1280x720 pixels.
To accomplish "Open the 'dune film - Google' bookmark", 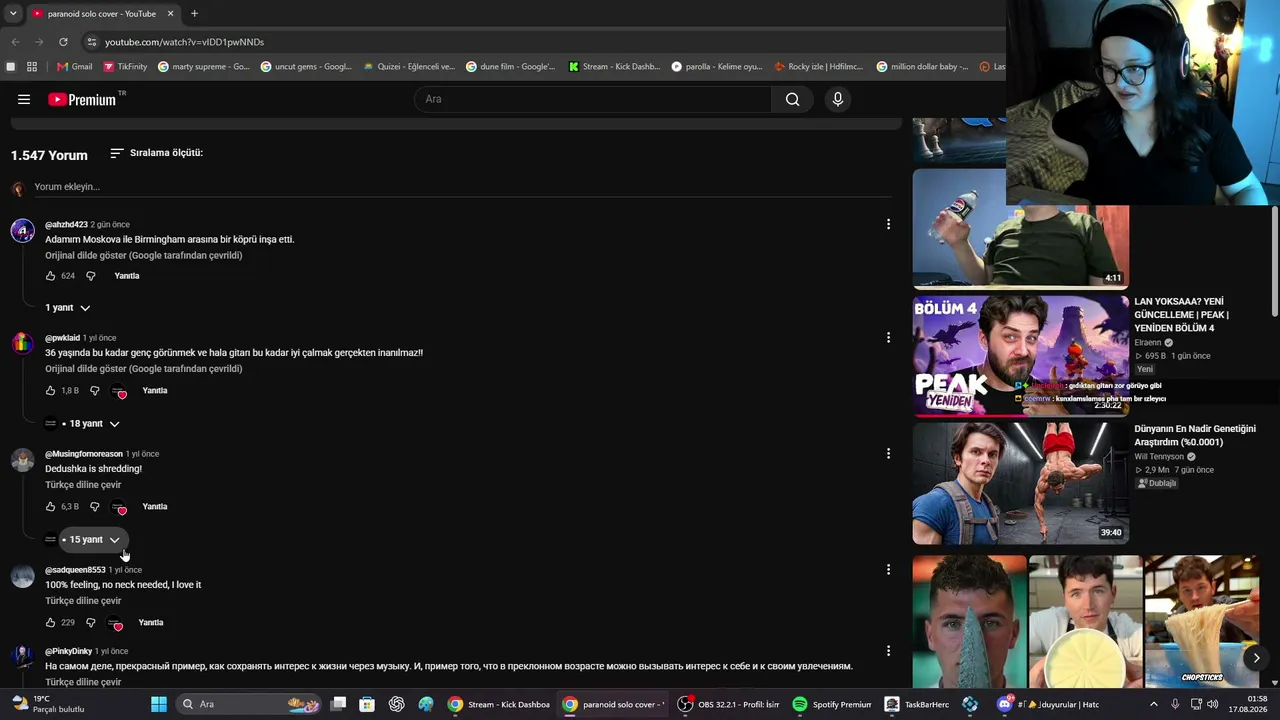I will [x=511, y=67].
